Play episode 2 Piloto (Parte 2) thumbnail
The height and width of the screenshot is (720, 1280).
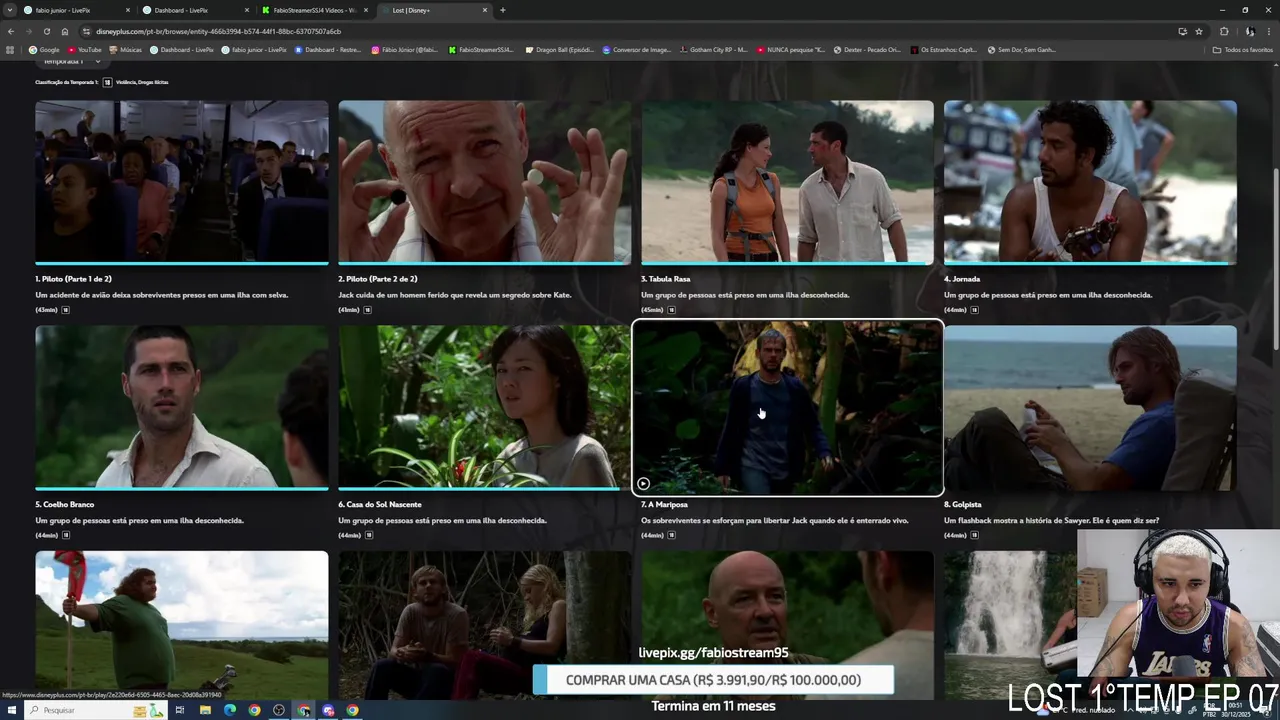(484, 182)
